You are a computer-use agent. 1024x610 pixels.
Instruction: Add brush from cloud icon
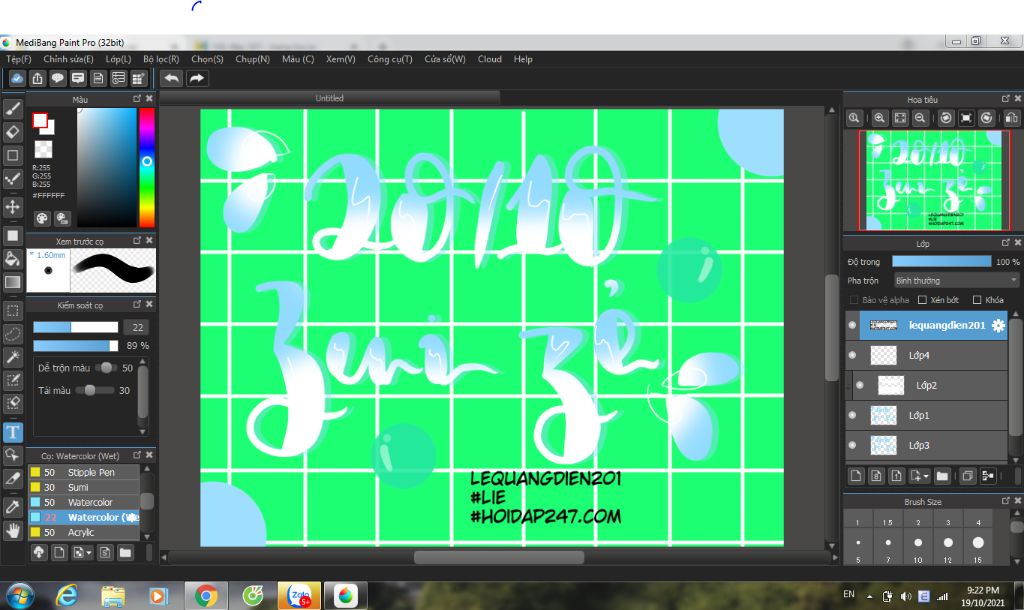pos(39,553)
